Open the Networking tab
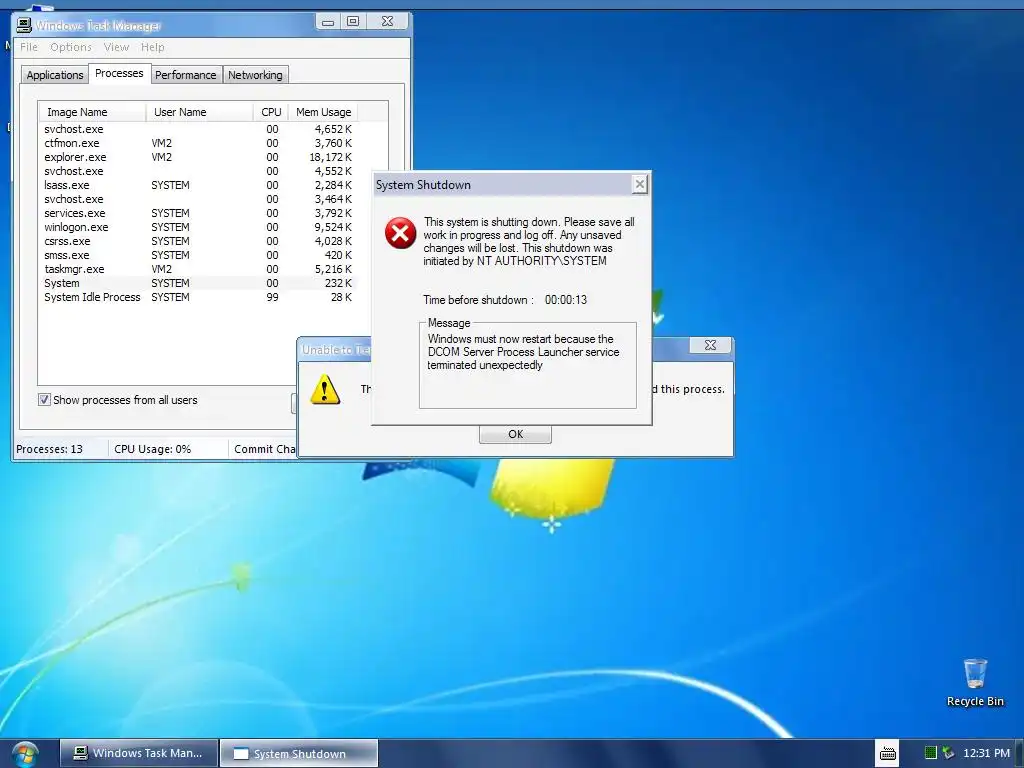 coord(255,75)
